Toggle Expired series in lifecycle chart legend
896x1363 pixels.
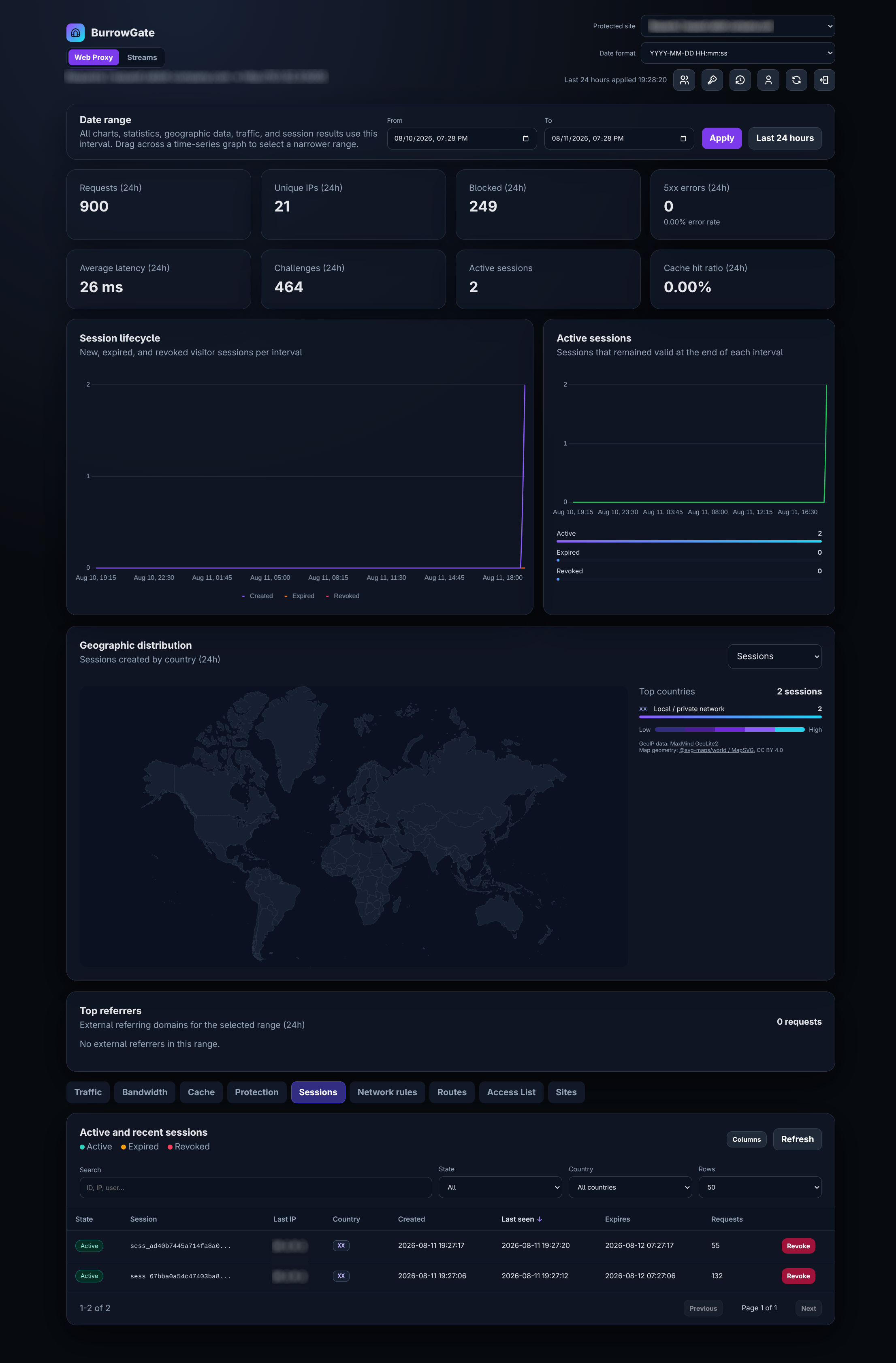click(299, 596)
